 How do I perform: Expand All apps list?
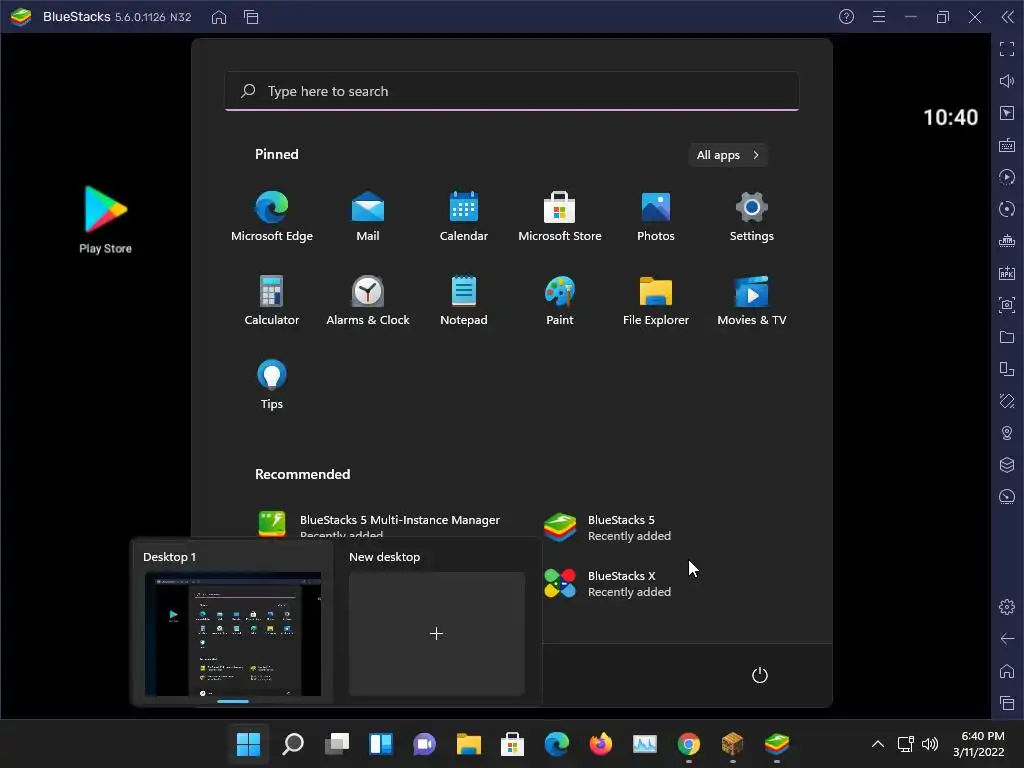tap(728, 155)
